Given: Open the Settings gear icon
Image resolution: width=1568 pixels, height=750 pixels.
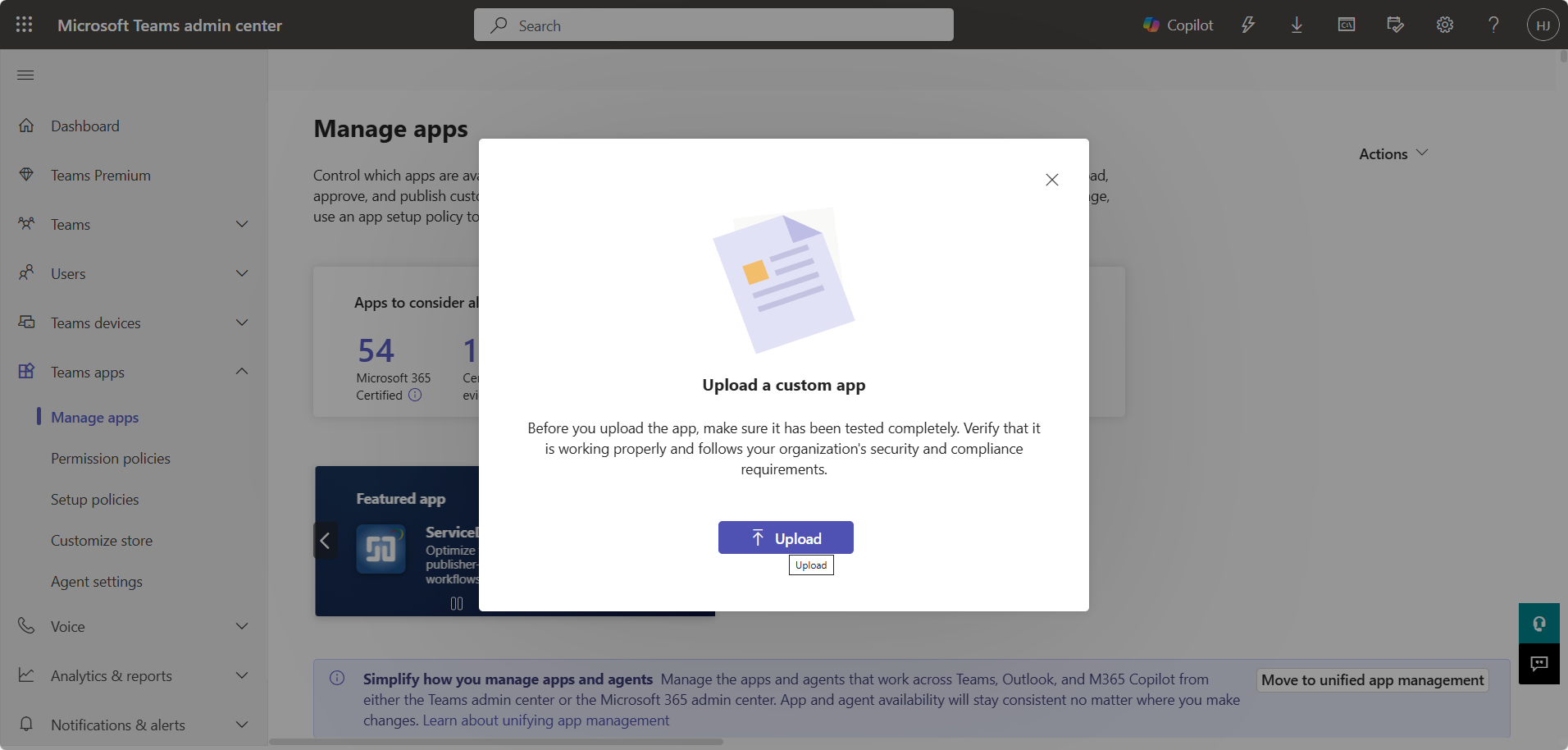Looking at the screenshot, I should coord(1444,25).
